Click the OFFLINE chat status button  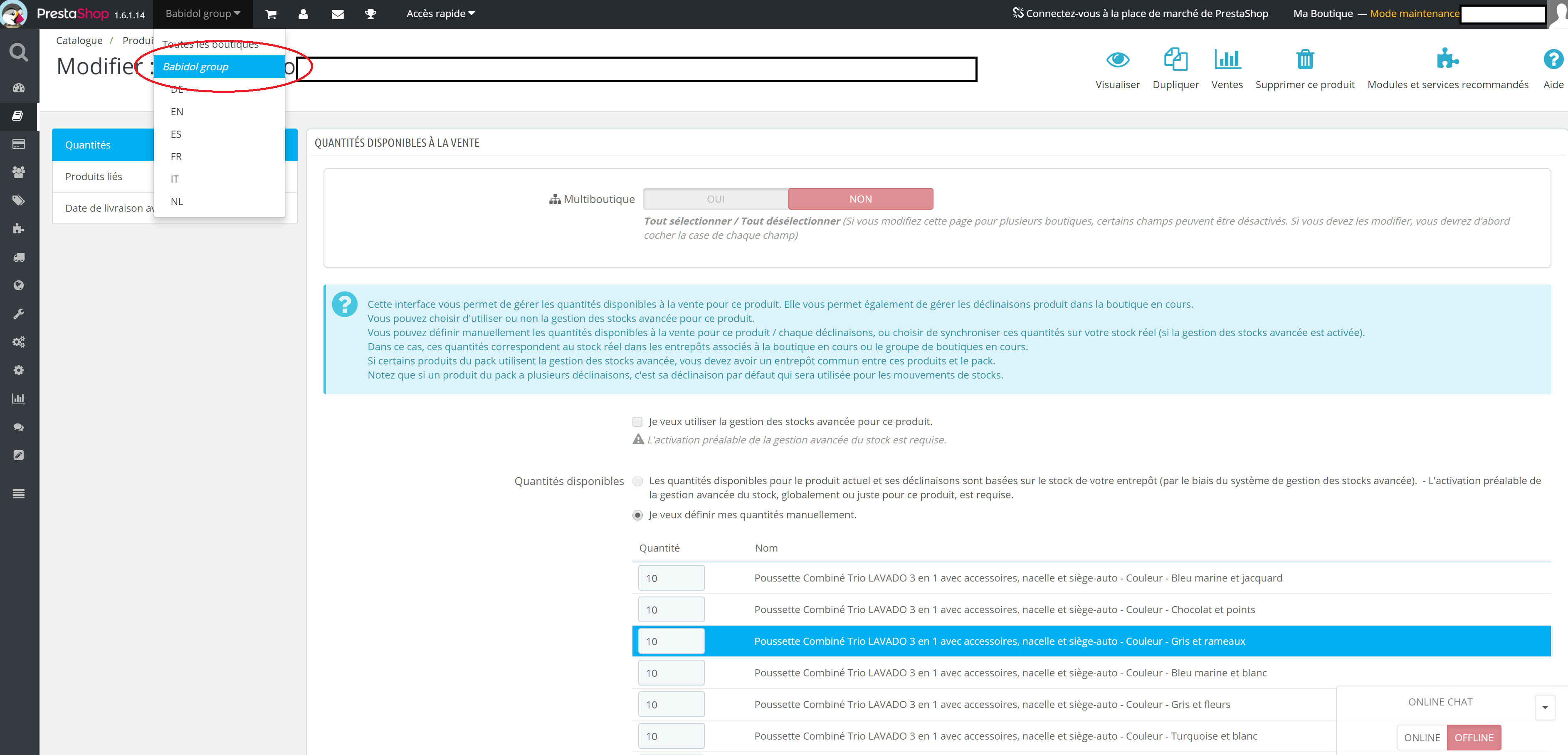[1474, 738]
